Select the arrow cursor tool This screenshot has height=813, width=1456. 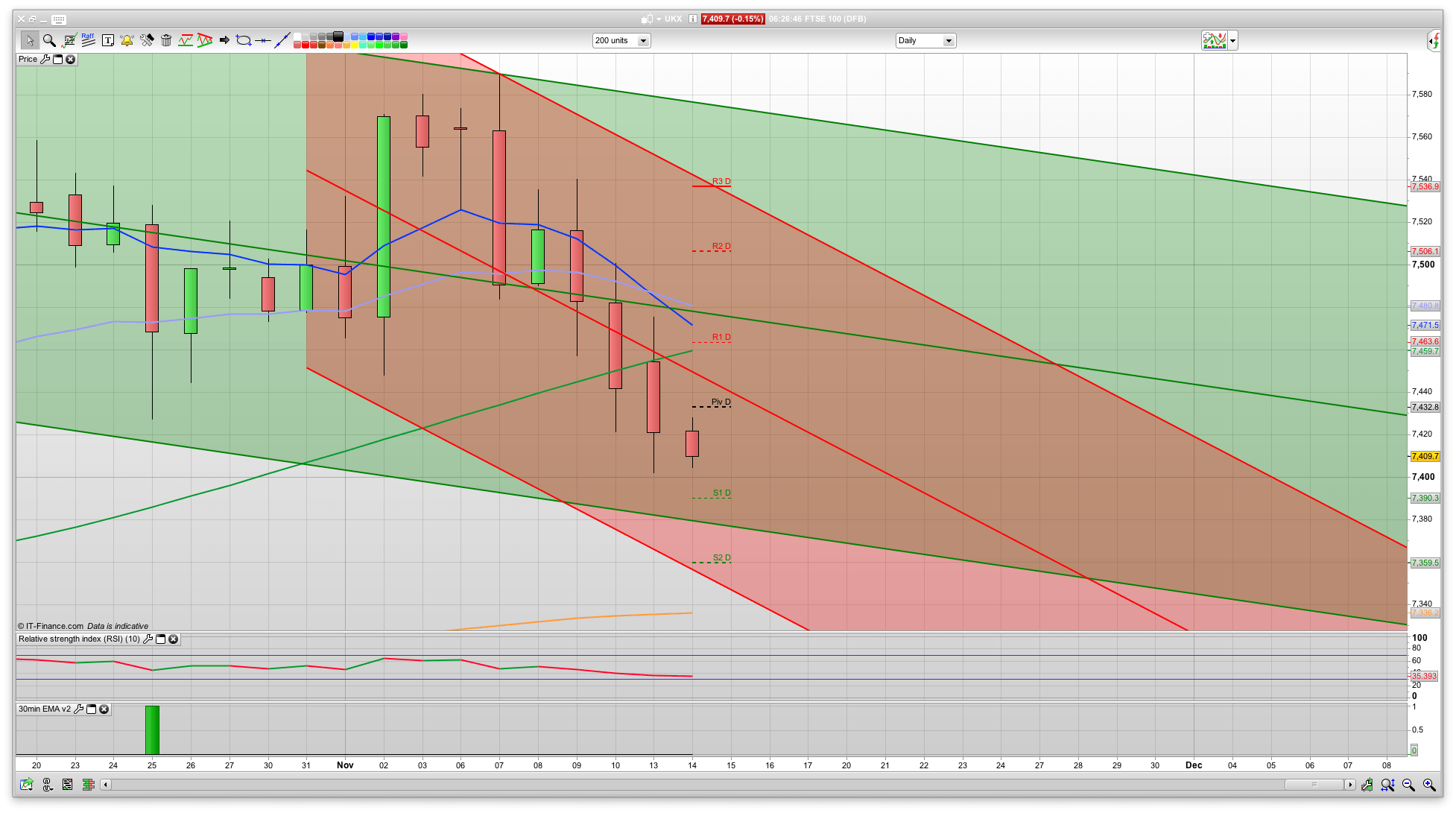30,40
